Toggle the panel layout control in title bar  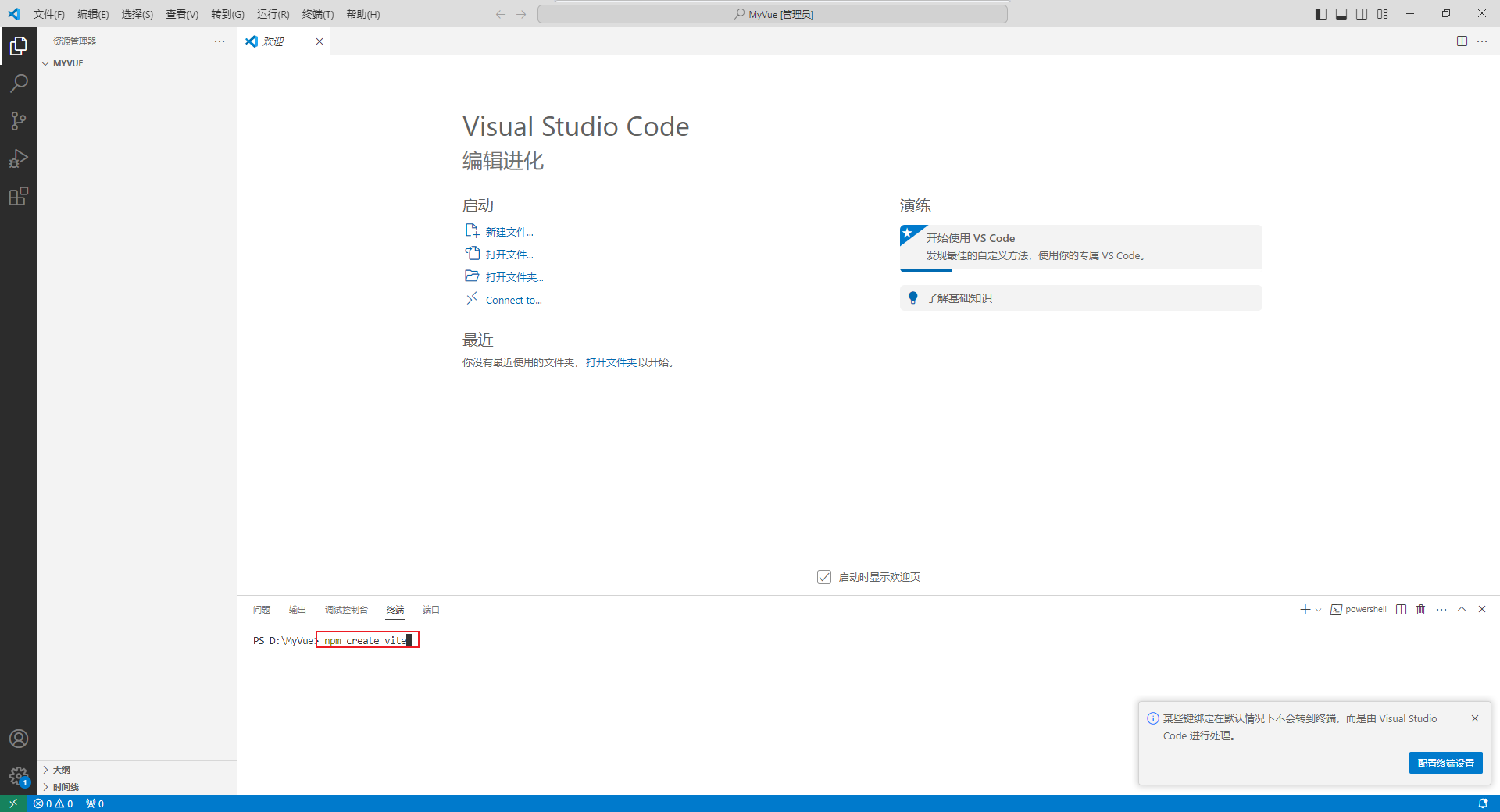[1341, 13]
